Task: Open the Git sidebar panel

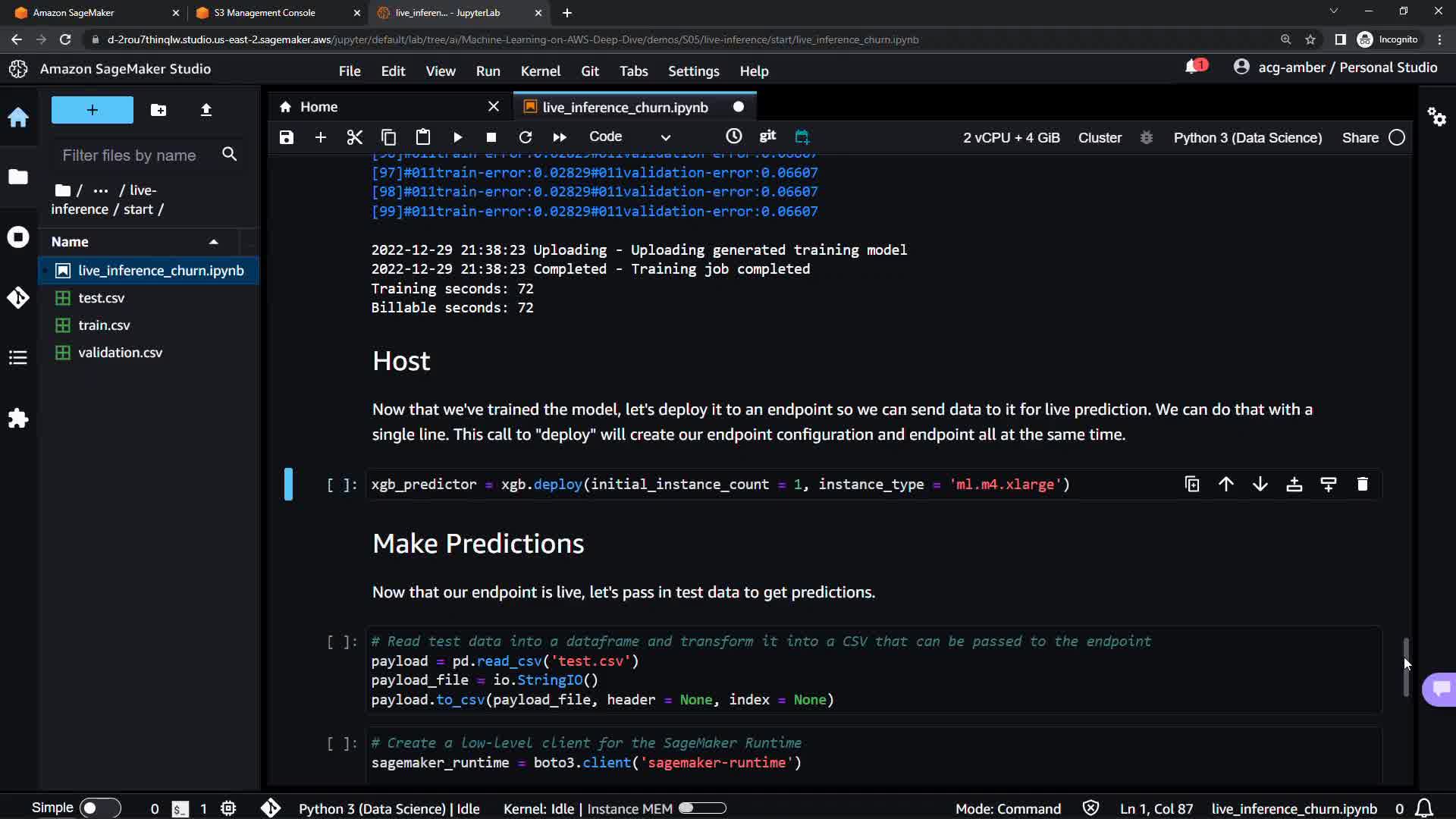Action: click(x=18, y=297)
